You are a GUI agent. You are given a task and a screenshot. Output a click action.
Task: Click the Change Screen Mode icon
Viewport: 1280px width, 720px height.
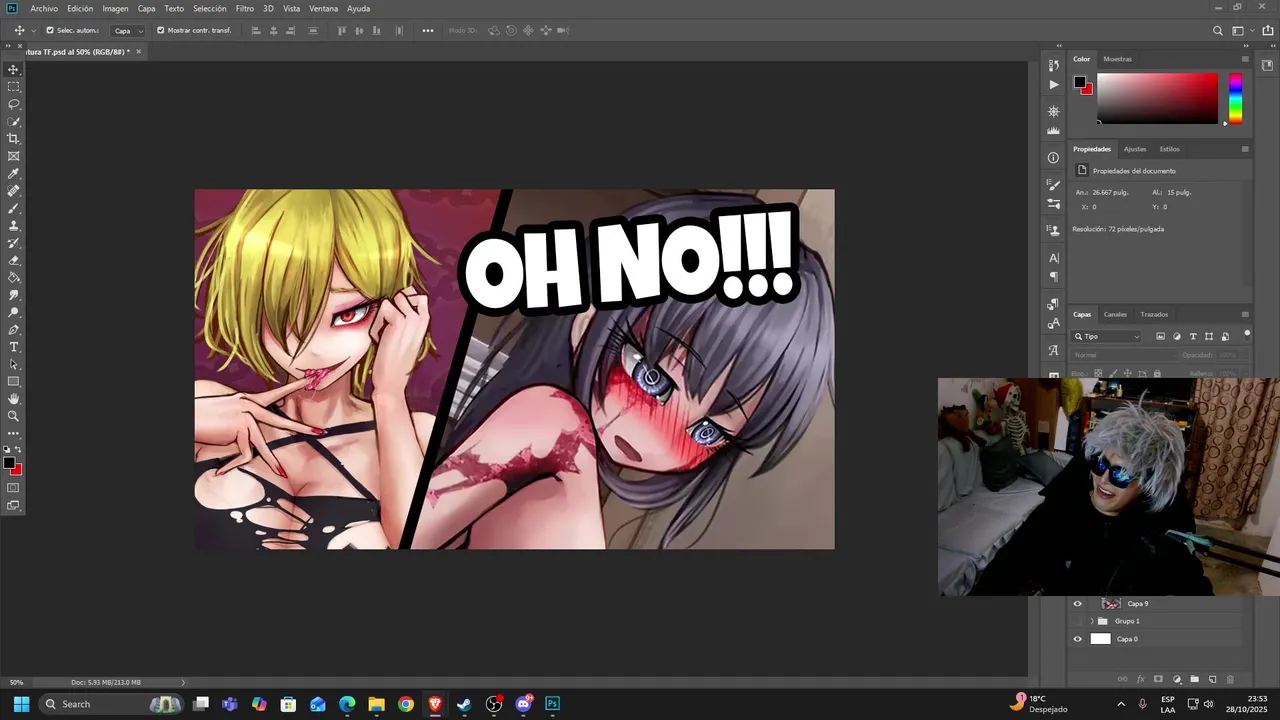click(x=14, y=506)
